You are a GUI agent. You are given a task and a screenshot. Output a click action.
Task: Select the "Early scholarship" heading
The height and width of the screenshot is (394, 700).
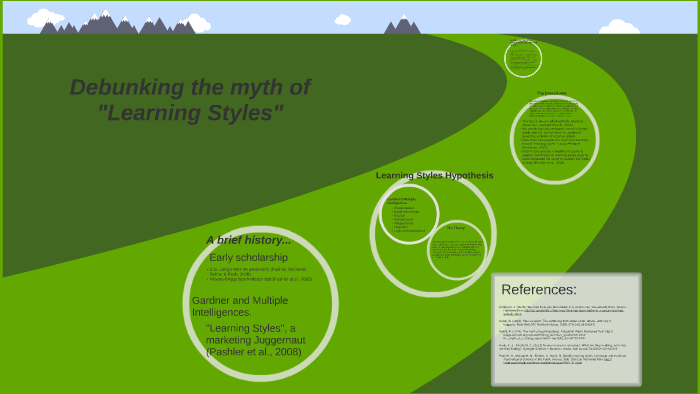(248, 257)
